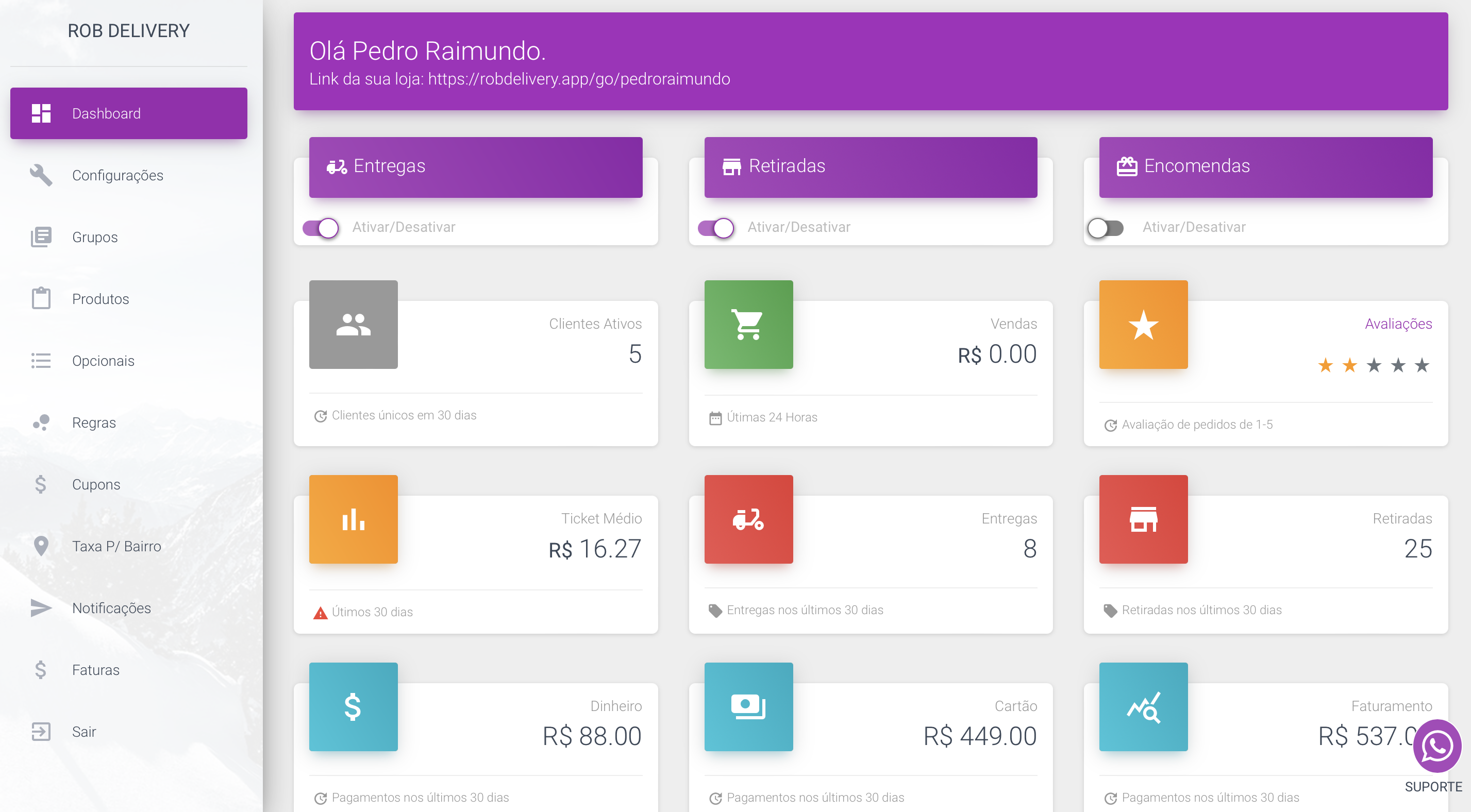Click the WhatsApp support icon

[1437, 746]
